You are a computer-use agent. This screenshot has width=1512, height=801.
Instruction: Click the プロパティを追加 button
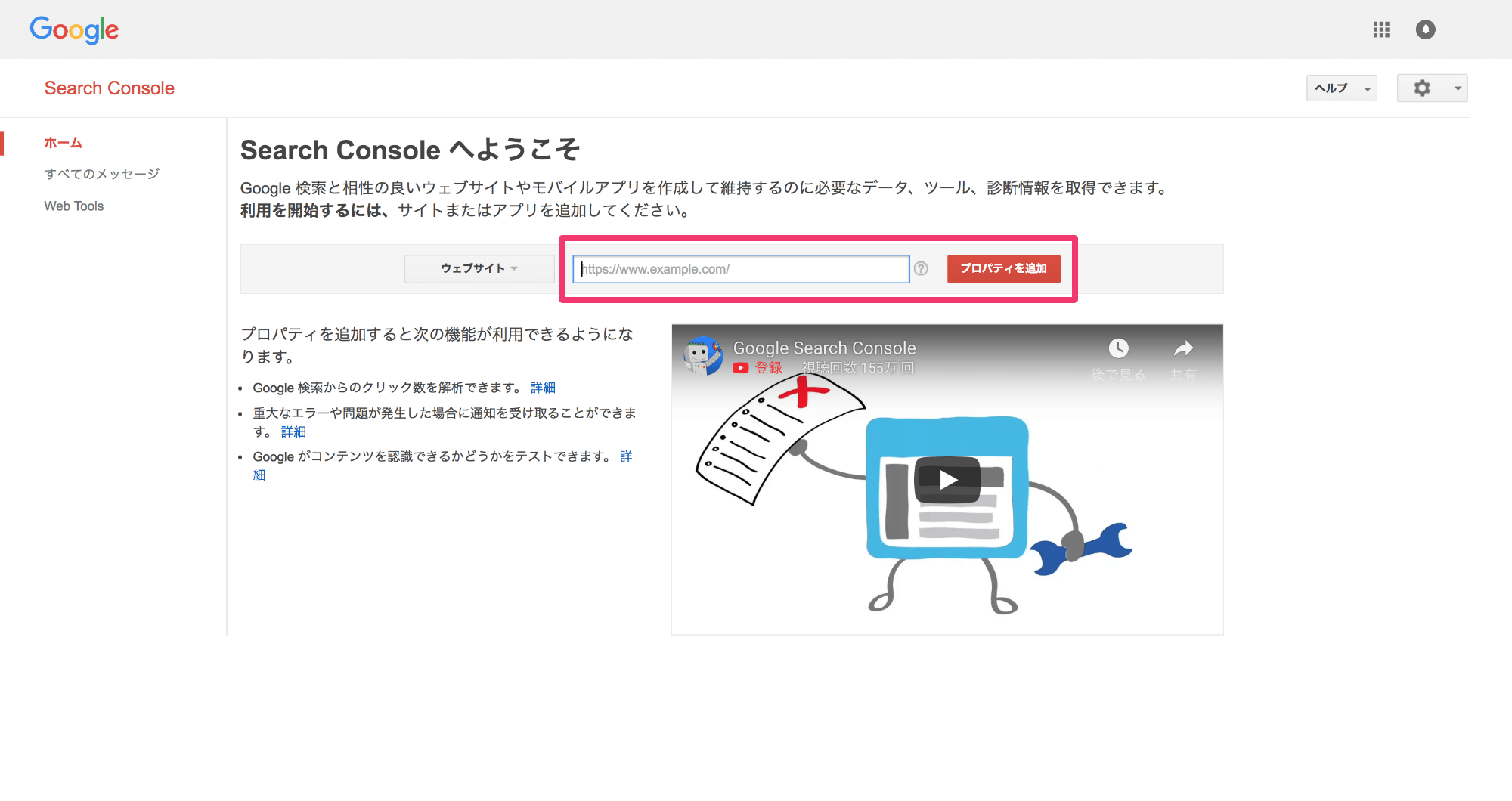(1003, 268)
